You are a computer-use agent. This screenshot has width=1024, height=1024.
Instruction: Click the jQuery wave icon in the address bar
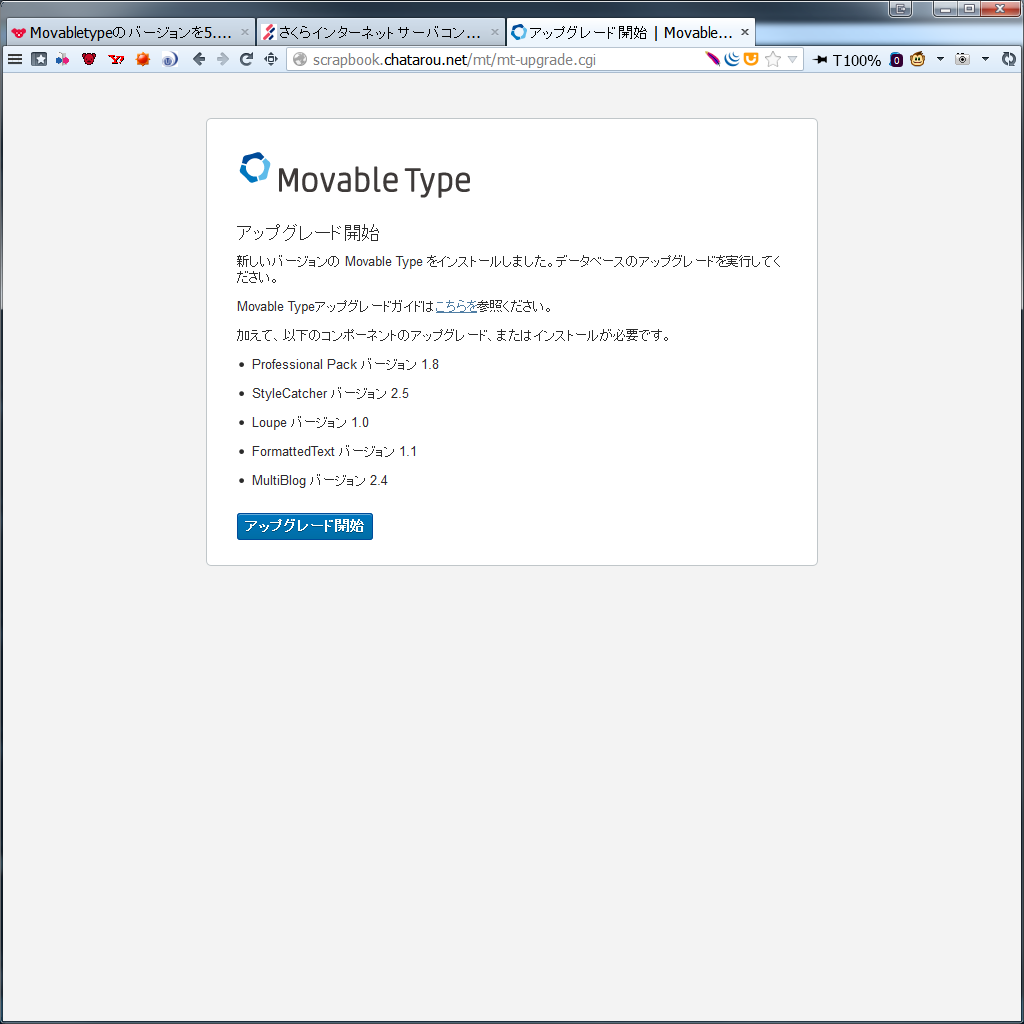[x=732, y=59]
